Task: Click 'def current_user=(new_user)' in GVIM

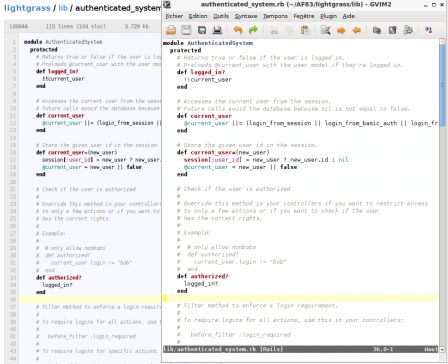Action: pyautogui.click(x=223, y=152)
